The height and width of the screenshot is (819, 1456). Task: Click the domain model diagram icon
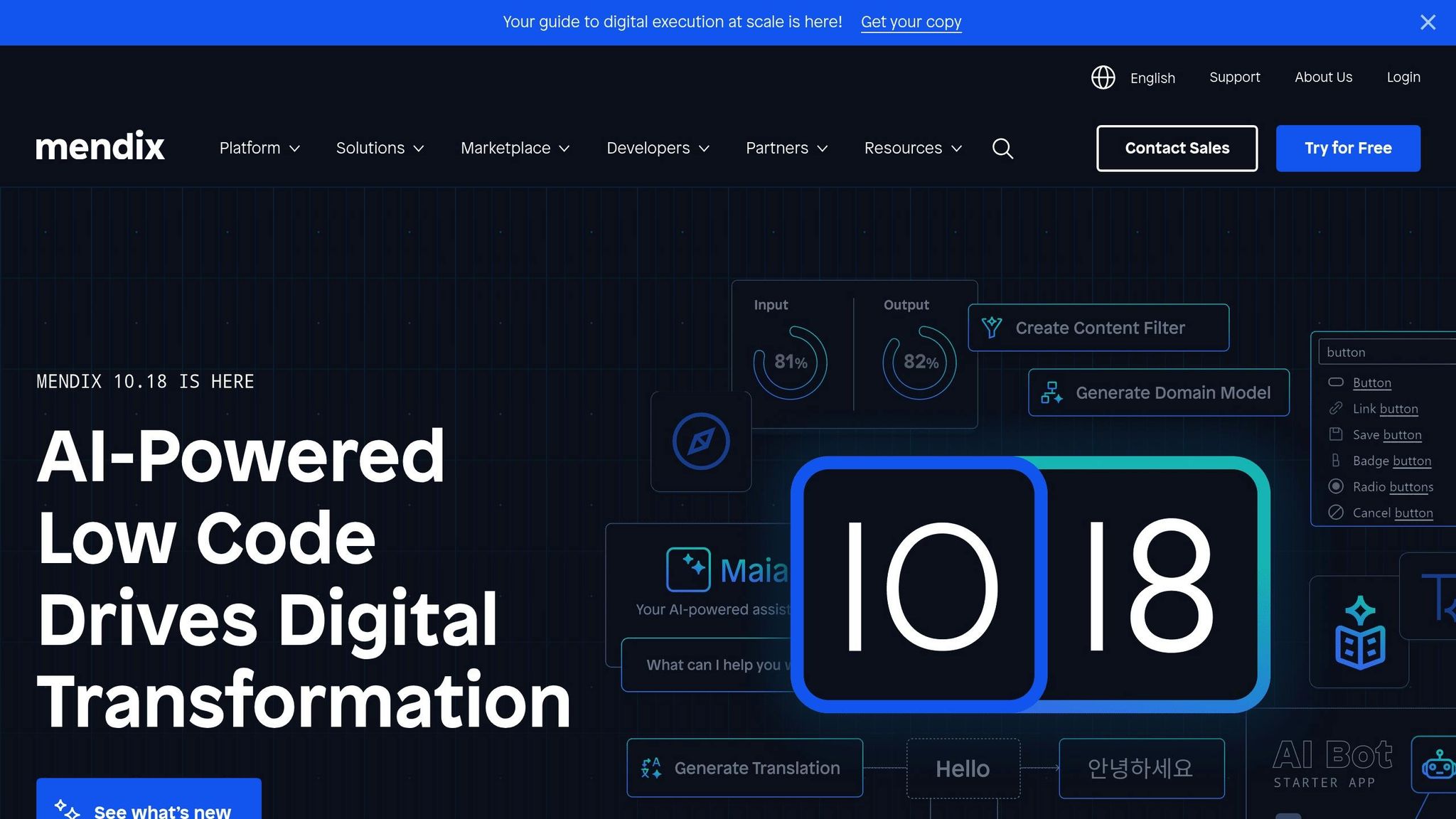point(1051,392)
